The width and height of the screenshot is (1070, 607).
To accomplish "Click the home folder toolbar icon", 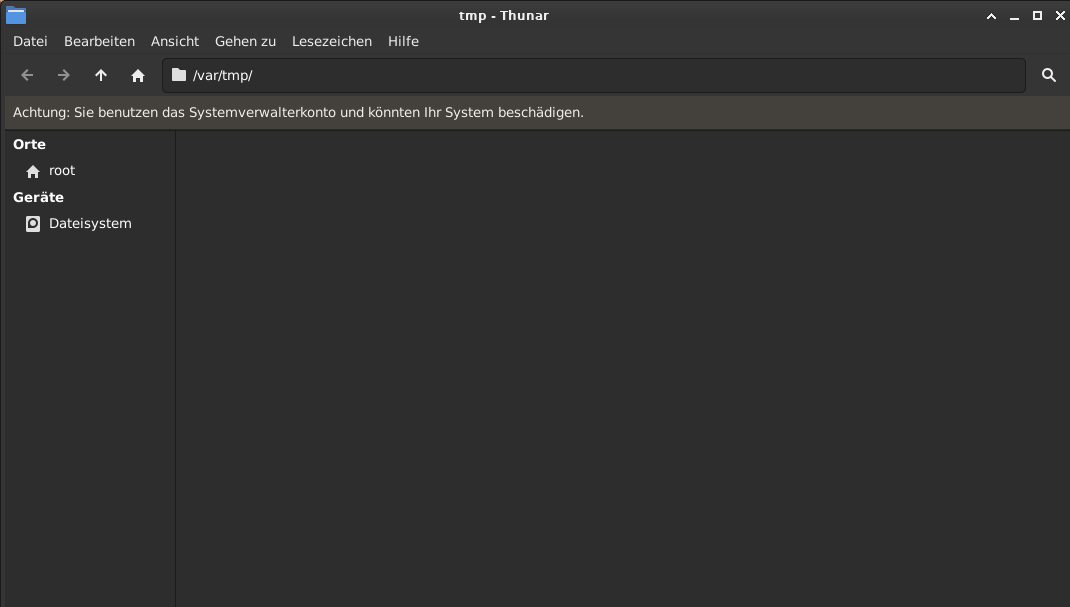I will [x=138, y=75].
